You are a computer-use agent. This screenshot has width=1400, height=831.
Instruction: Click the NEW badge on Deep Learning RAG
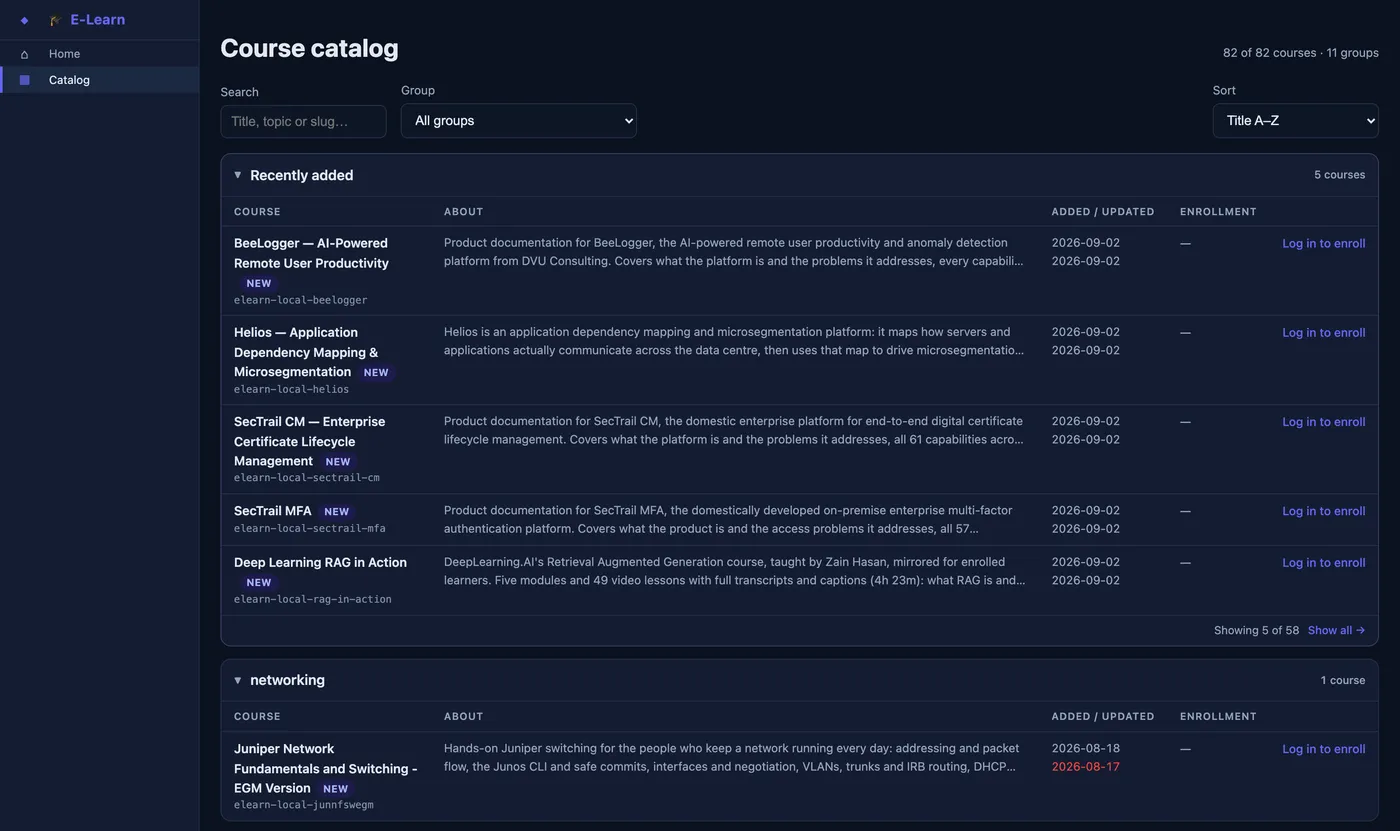tap(259, 582)
